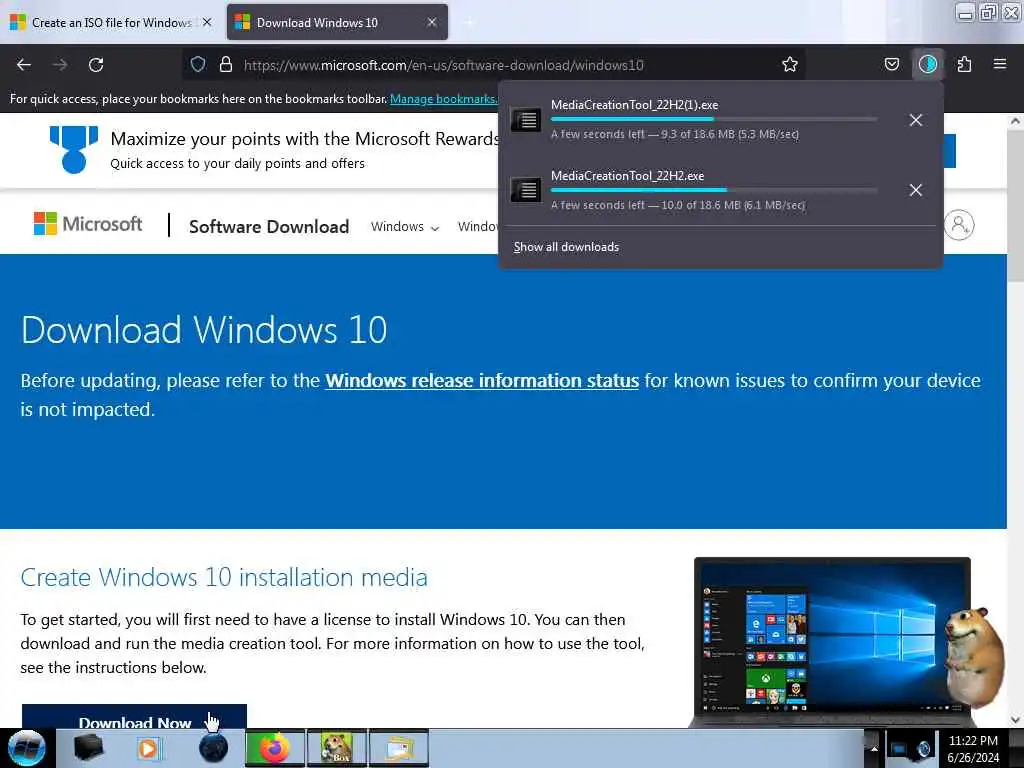Screen dimensions: 1024x768
Task: Close the Download Windows 10 tab
Action: 432,22
